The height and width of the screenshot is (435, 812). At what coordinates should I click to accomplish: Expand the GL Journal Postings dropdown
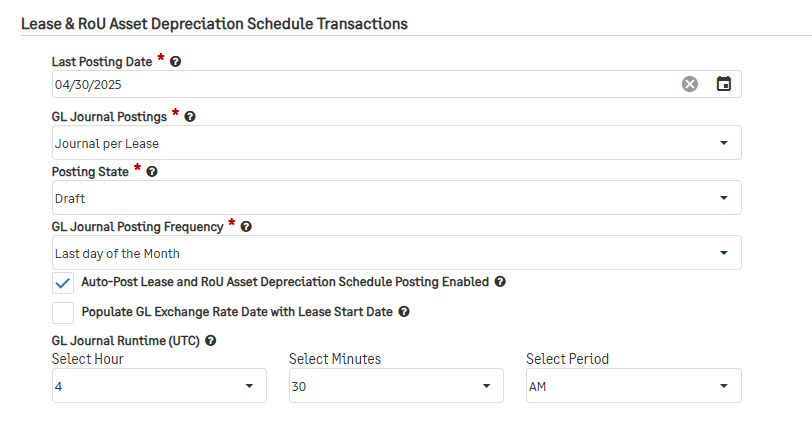[x=397, y=143]
